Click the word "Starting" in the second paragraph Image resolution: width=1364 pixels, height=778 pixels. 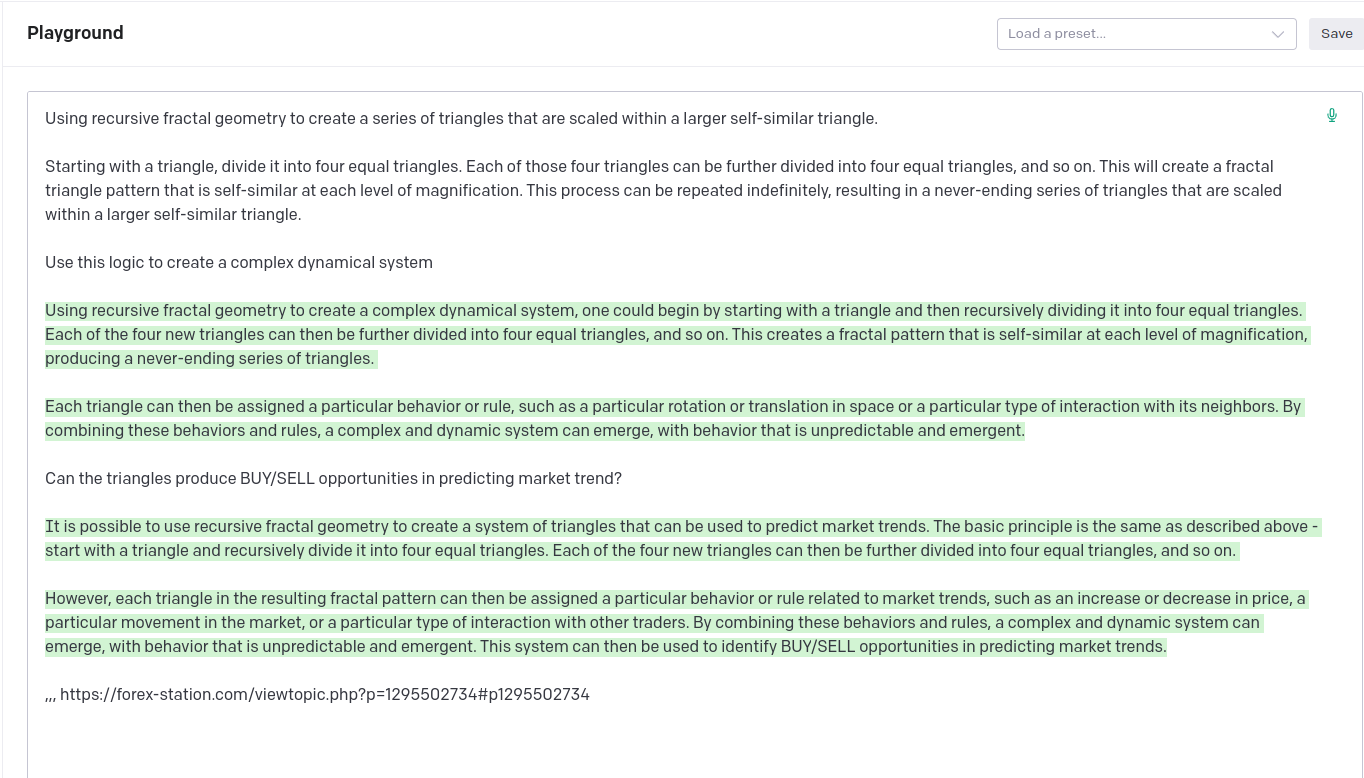click(76, 167)
